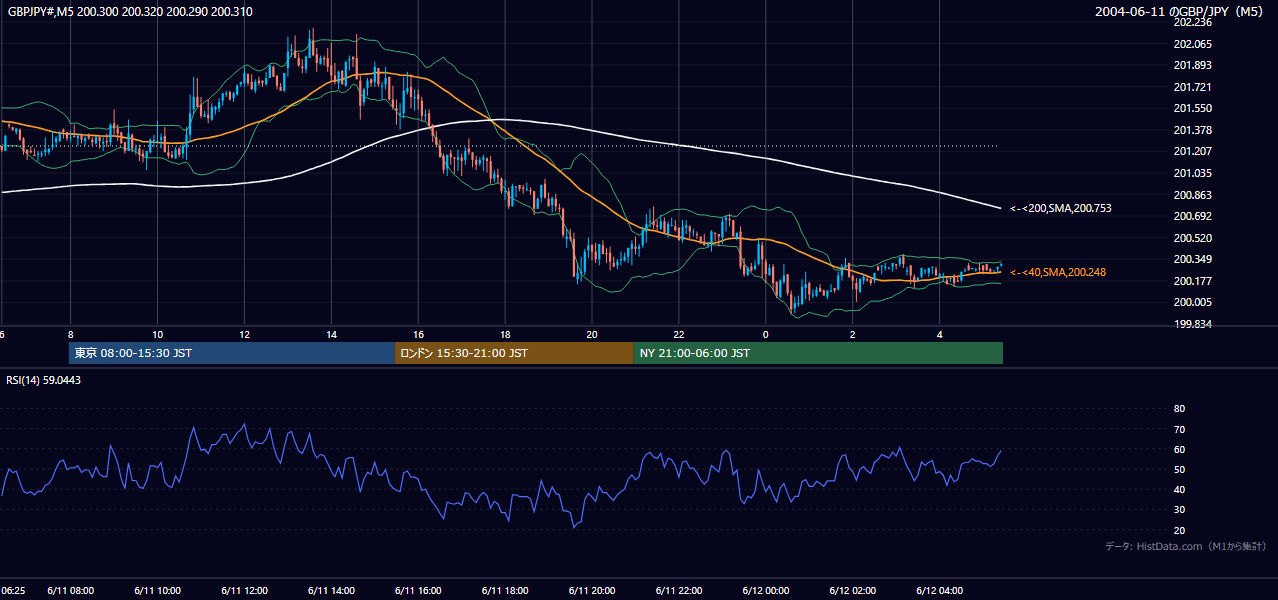Screen dimensions: 1278x600
Task: Click the 200,SMA,200.753 indicator label
Action: tap(1060, 208)
